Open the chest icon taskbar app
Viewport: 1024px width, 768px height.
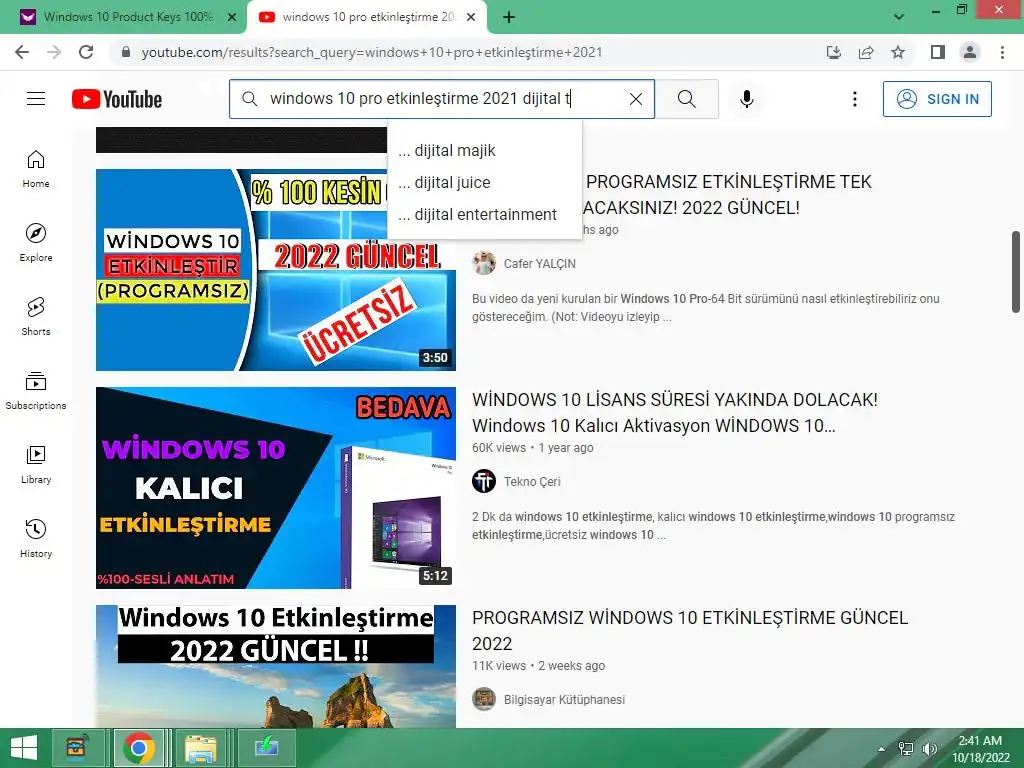coord(78,748)
